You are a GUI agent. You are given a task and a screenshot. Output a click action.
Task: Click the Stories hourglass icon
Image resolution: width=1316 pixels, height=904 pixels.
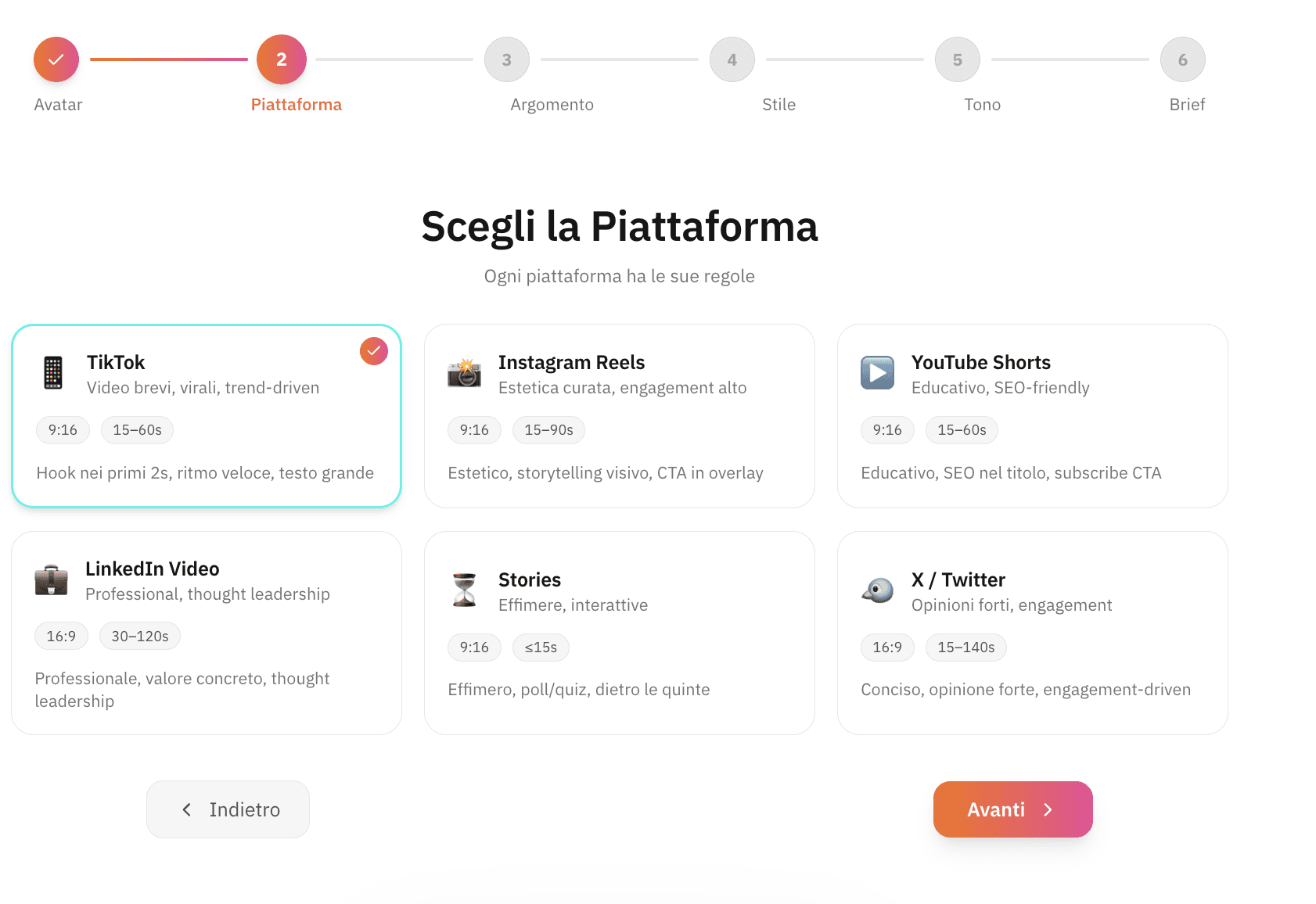point(465,590)
